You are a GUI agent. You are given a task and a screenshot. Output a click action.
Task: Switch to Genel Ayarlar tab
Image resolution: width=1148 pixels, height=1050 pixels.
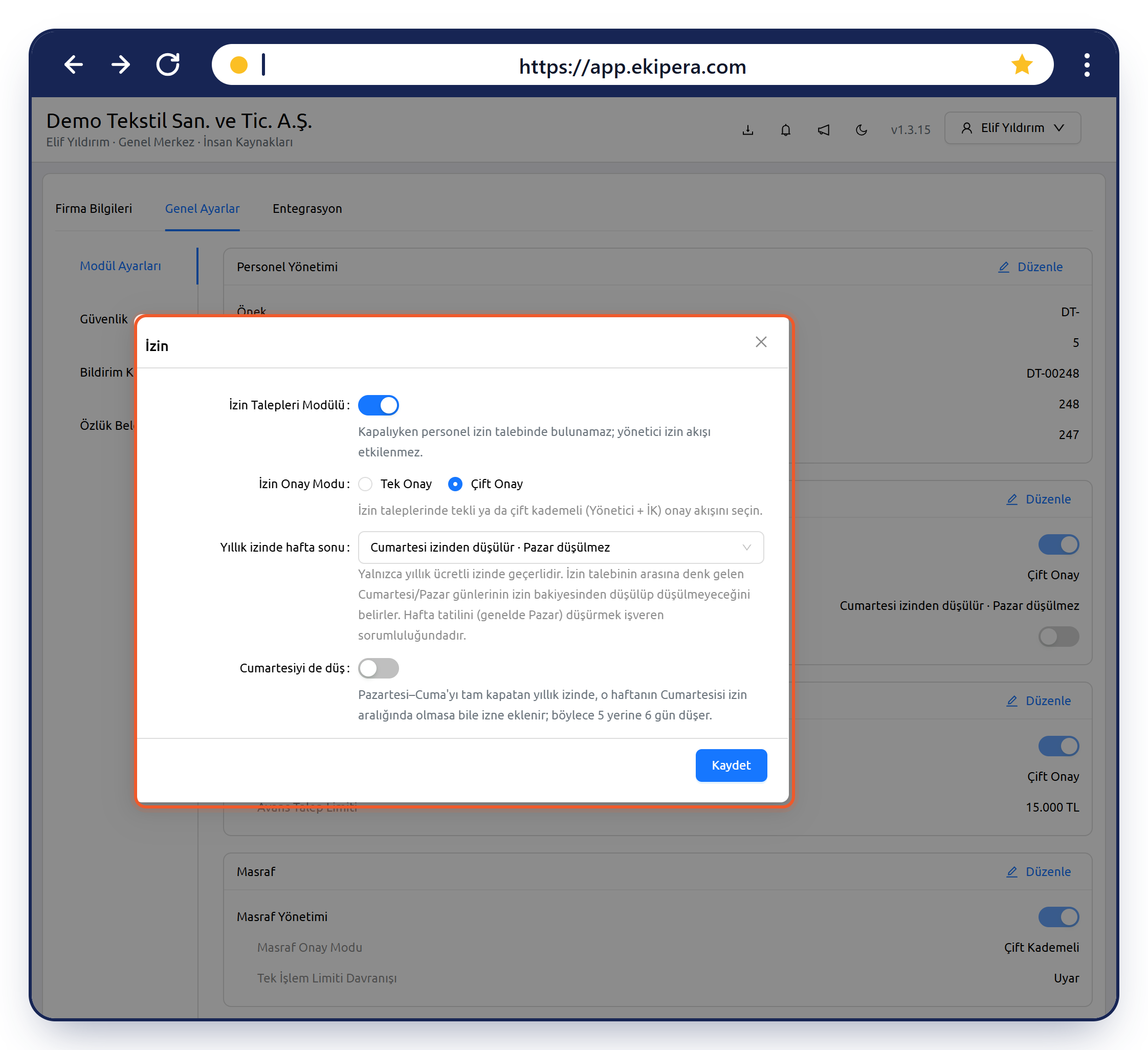202,208
